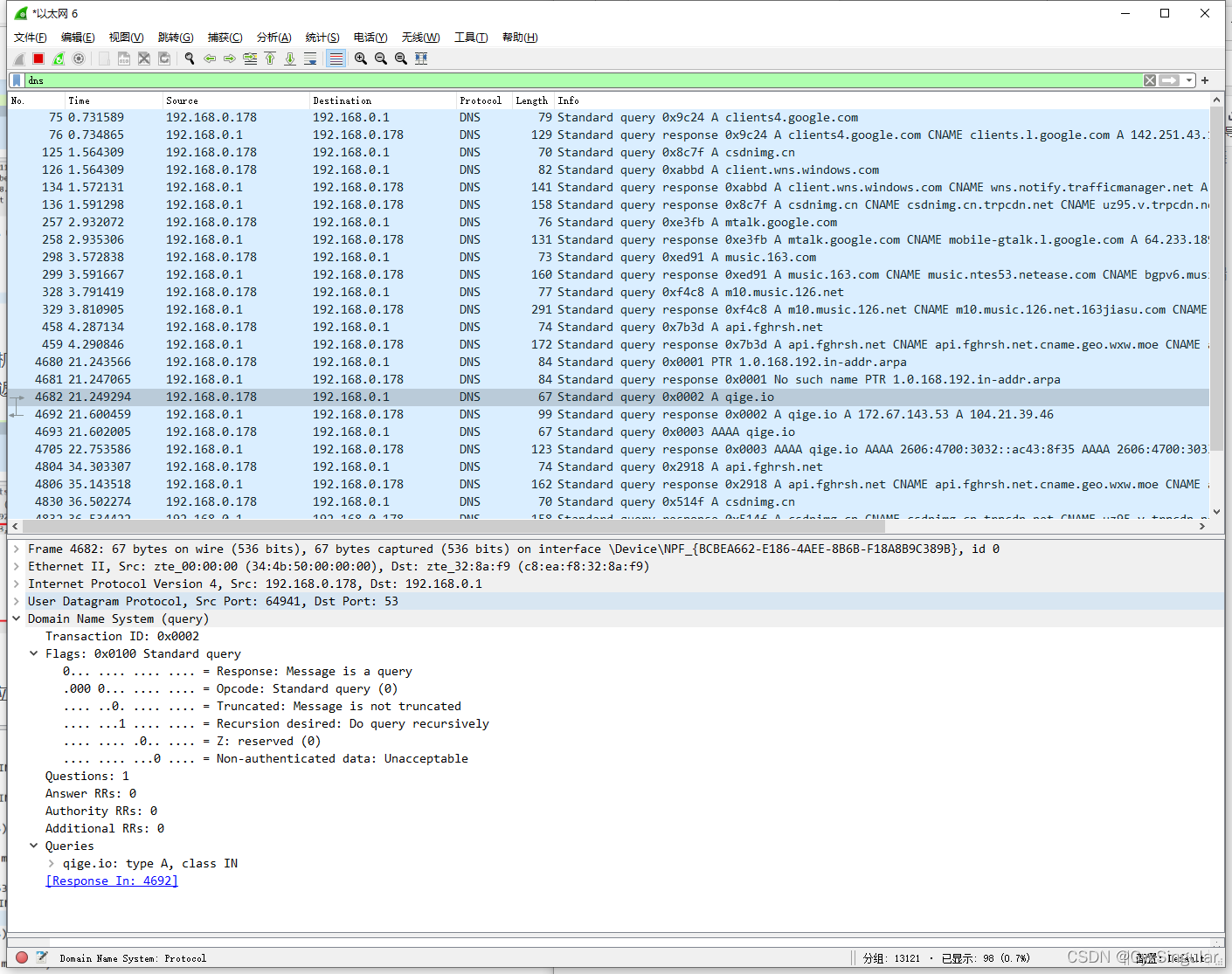
Task: Select packet 4693 AAAA qige.io query
Action: pyautogui.click(x=608, y=432)
